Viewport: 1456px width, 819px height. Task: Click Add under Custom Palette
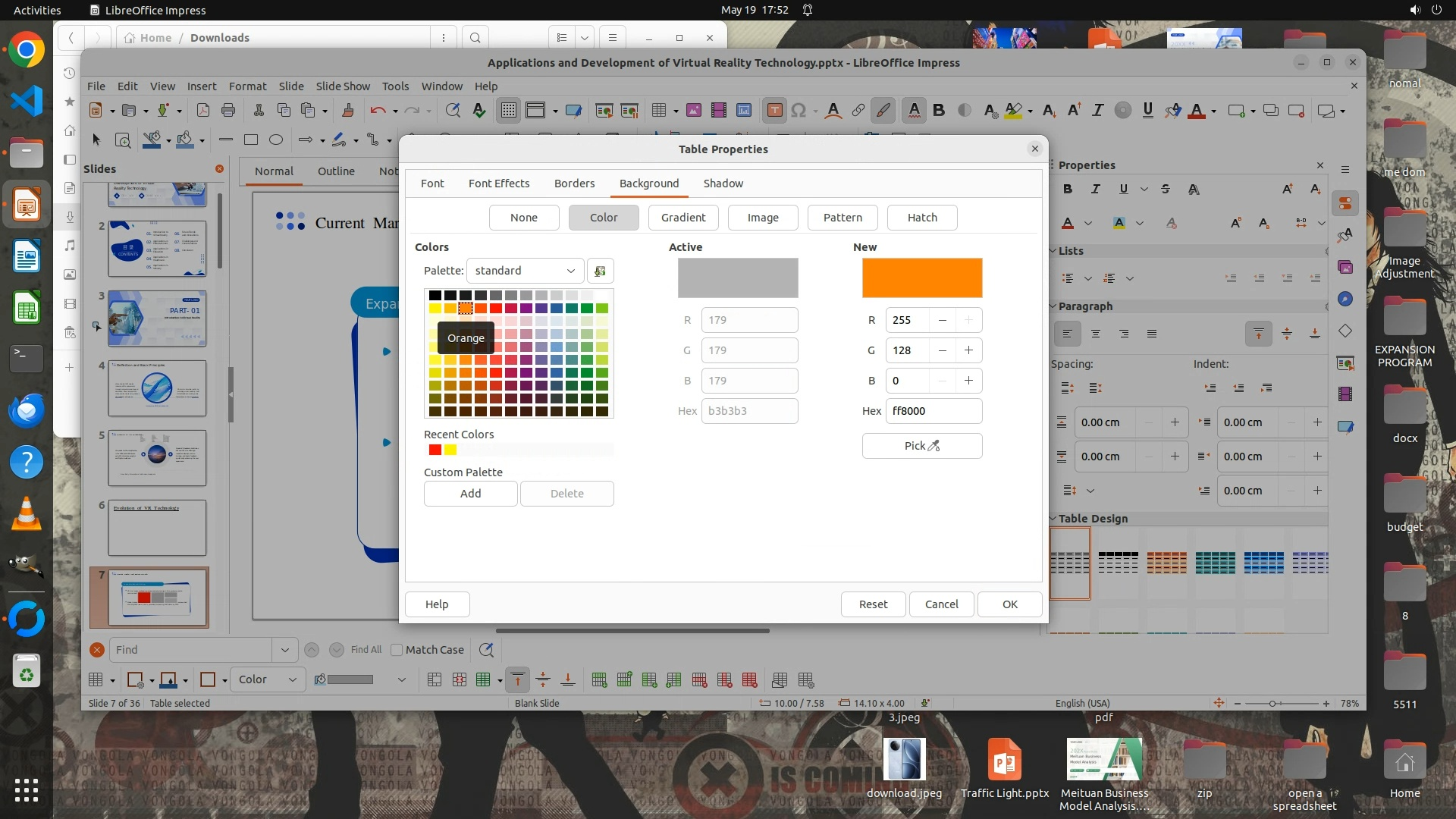point(470,494)
